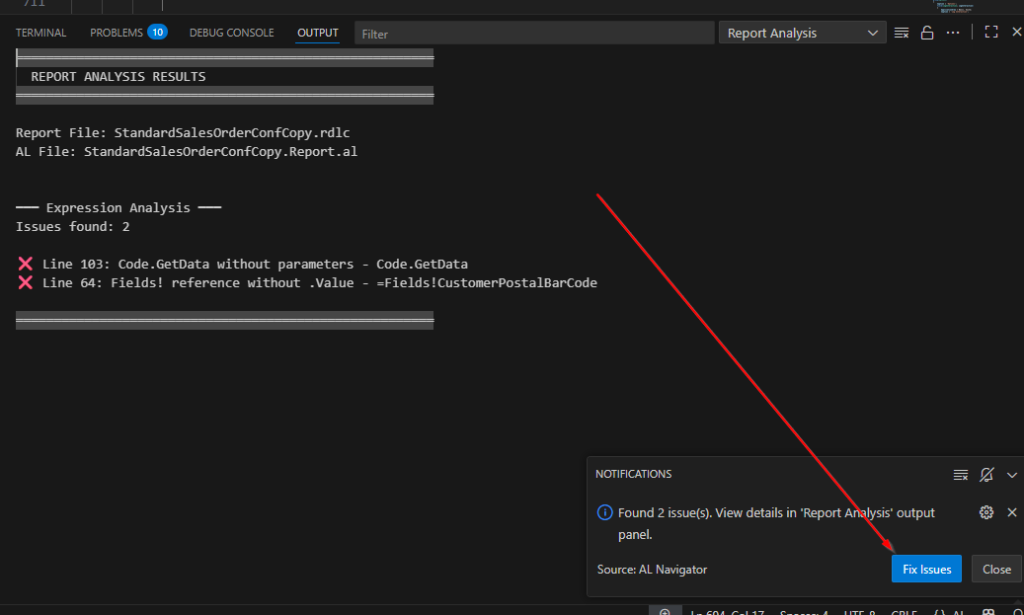
Task: Click the AL language mode in status bar
Action: 948,611
